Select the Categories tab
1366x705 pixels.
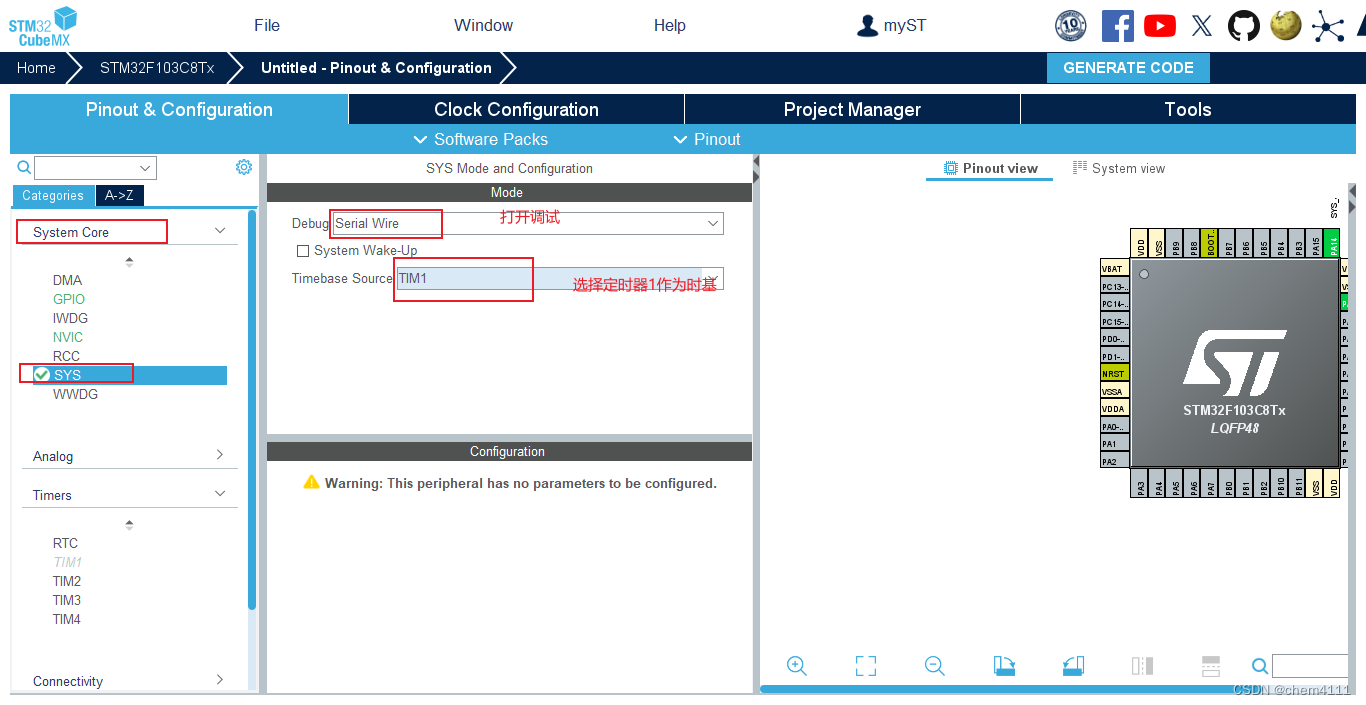pos(53,196)
